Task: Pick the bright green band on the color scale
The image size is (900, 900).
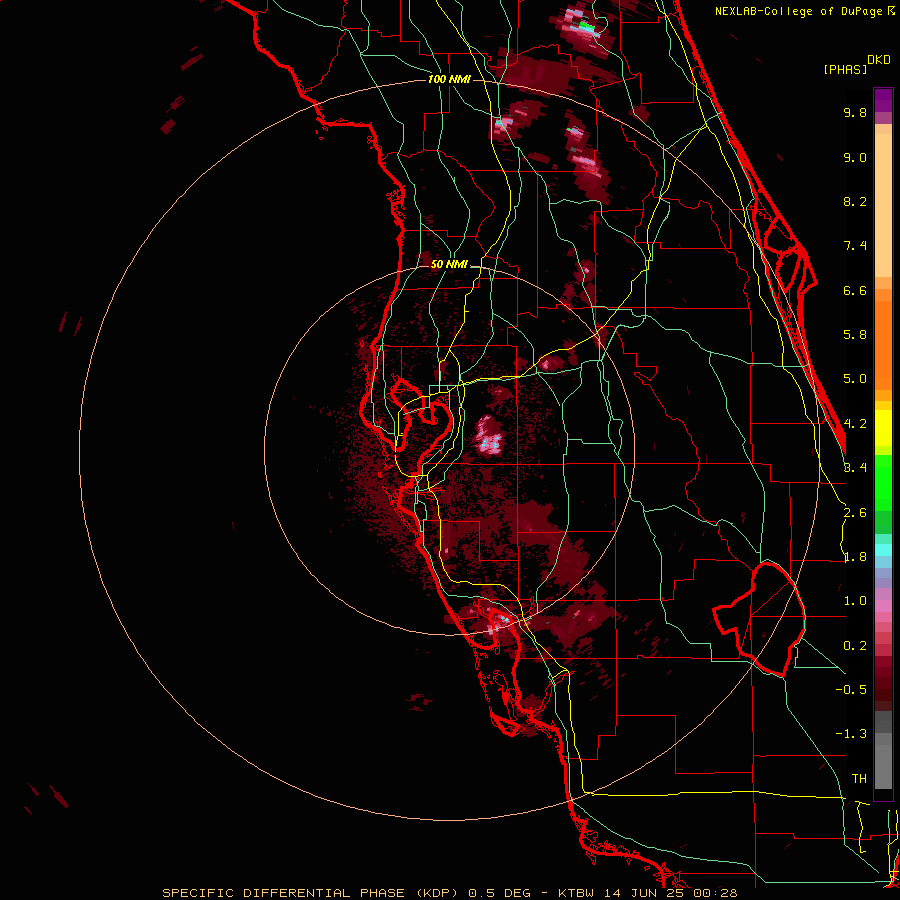Action: coord(883,482)
